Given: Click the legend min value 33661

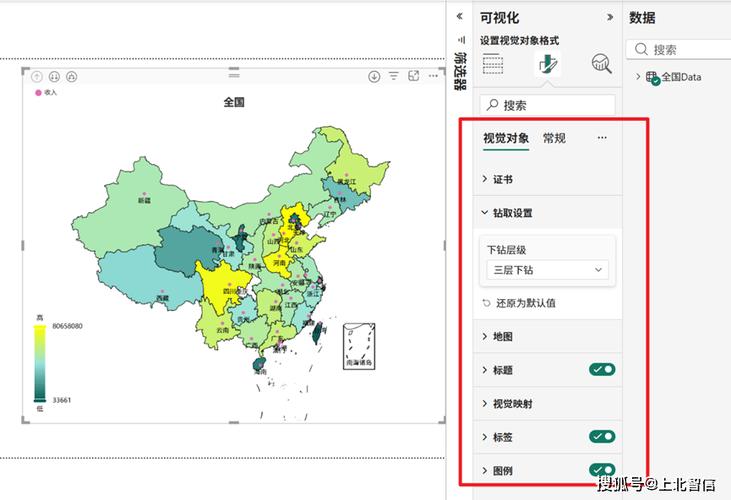Looking at the screenshot, I should coord(62,400).
